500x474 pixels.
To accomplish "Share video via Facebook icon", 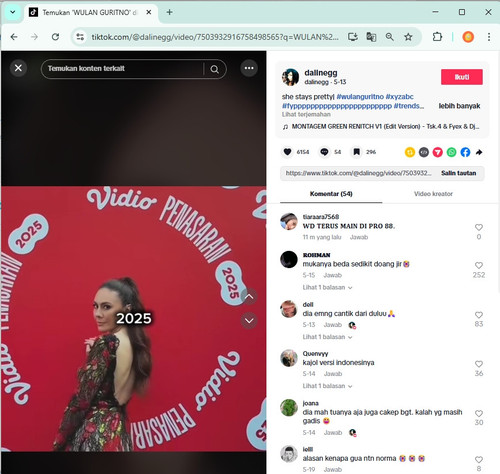I will click(x=465, y=152).
